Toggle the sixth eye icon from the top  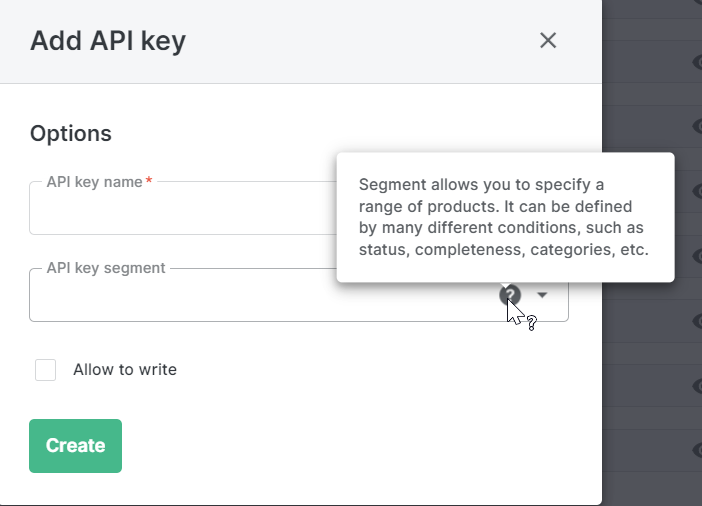(697, 385)
